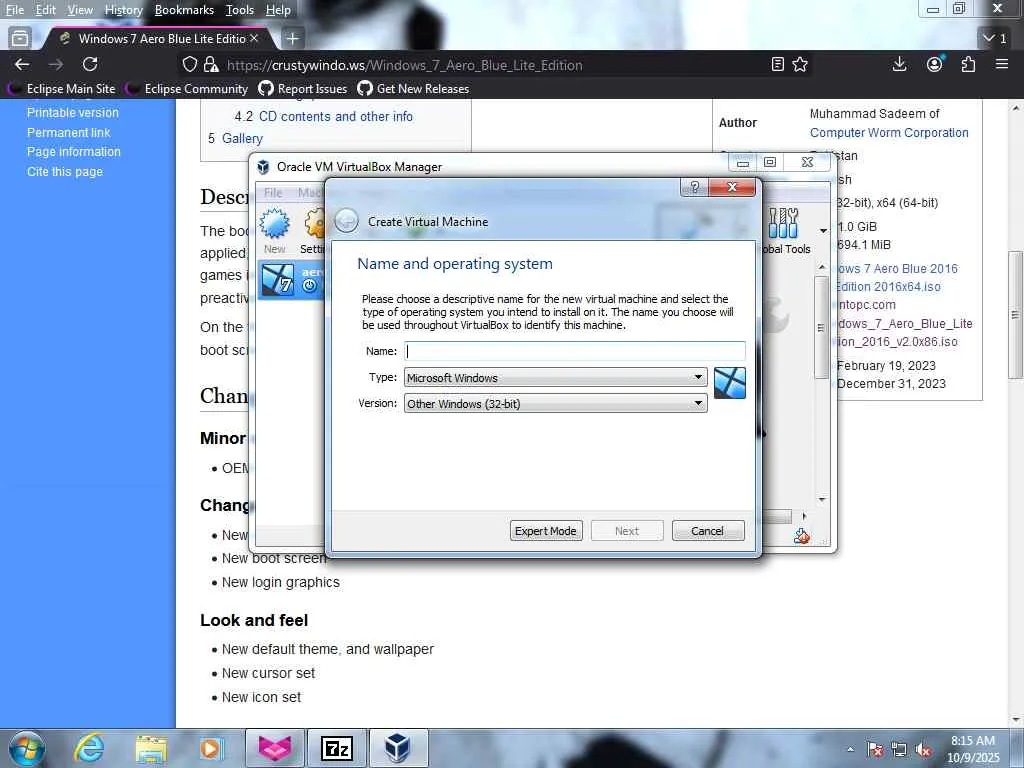Open Firefox downloads panel icon

click(x=899, y=64)
